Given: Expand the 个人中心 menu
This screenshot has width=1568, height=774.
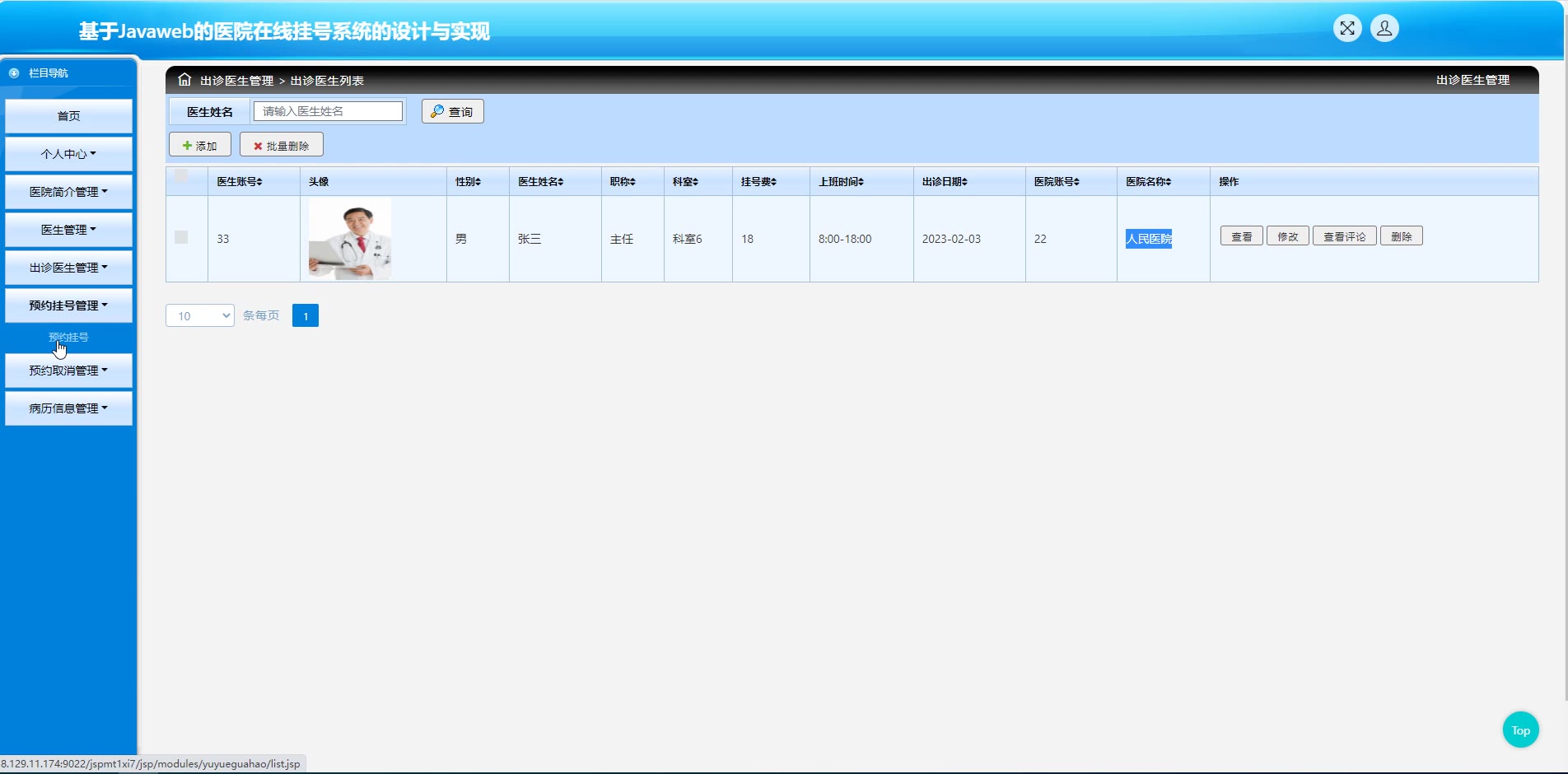Looking at the screenshot, I should (x=69, y=154).
